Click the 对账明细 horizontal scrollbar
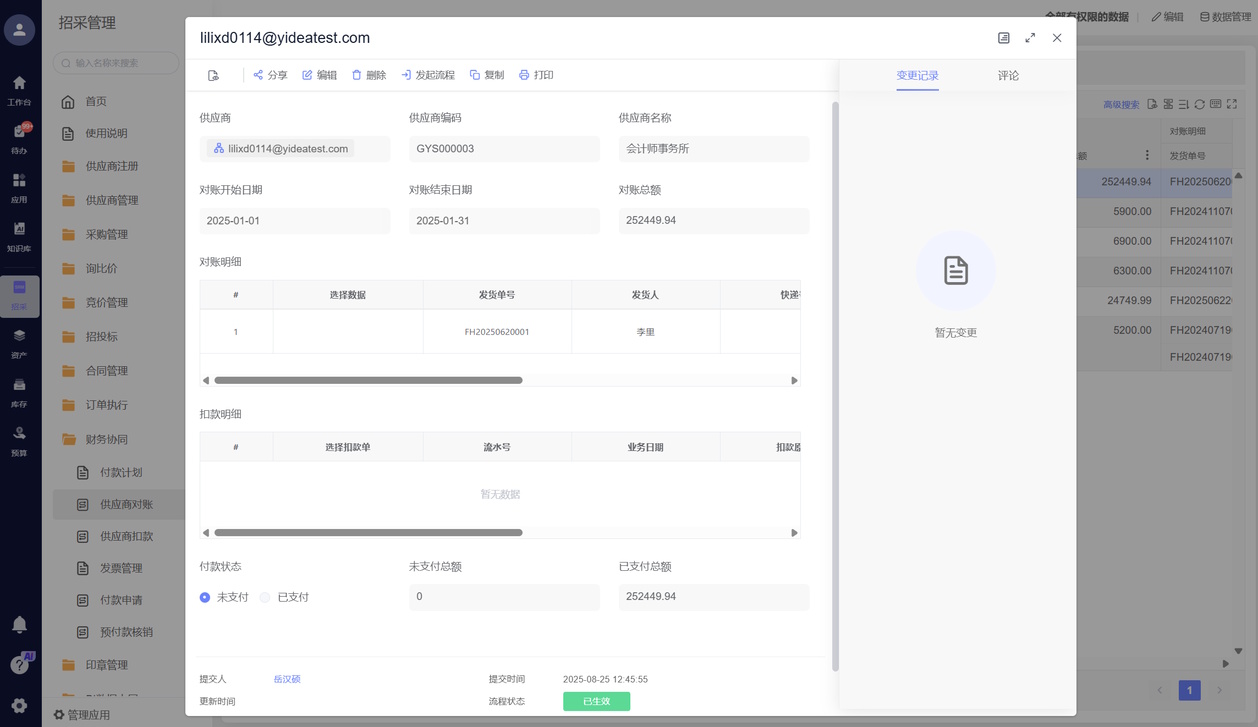 point(368,380)
